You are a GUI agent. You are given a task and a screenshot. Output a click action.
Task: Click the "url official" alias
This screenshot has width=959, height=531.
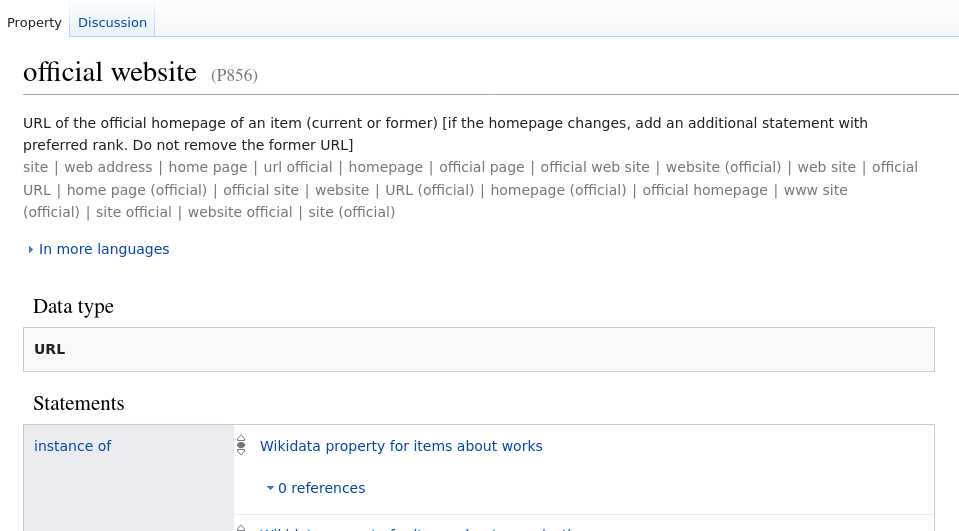pyautogui.click(x=298, y=167)
